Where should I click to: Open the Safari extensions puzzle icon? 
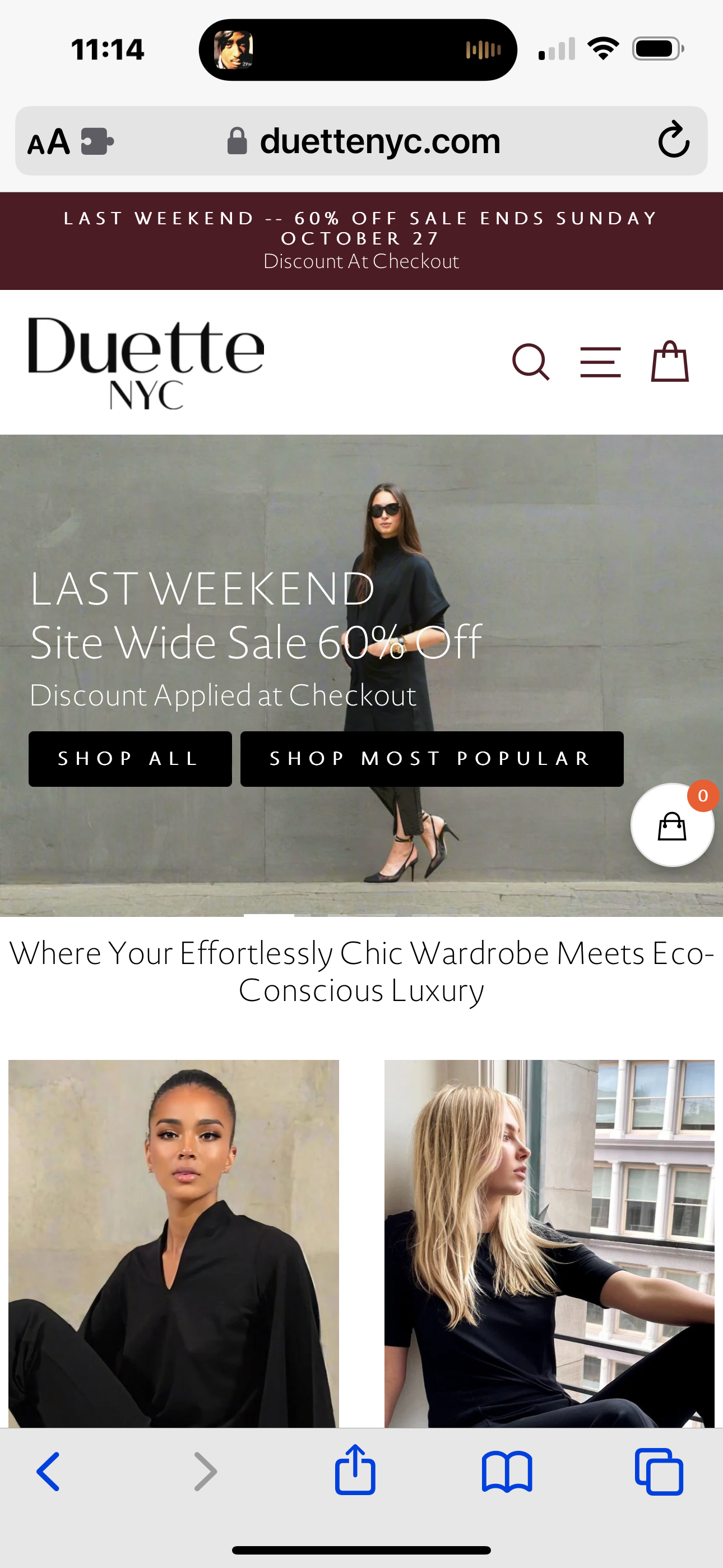[x=98, y=141]
